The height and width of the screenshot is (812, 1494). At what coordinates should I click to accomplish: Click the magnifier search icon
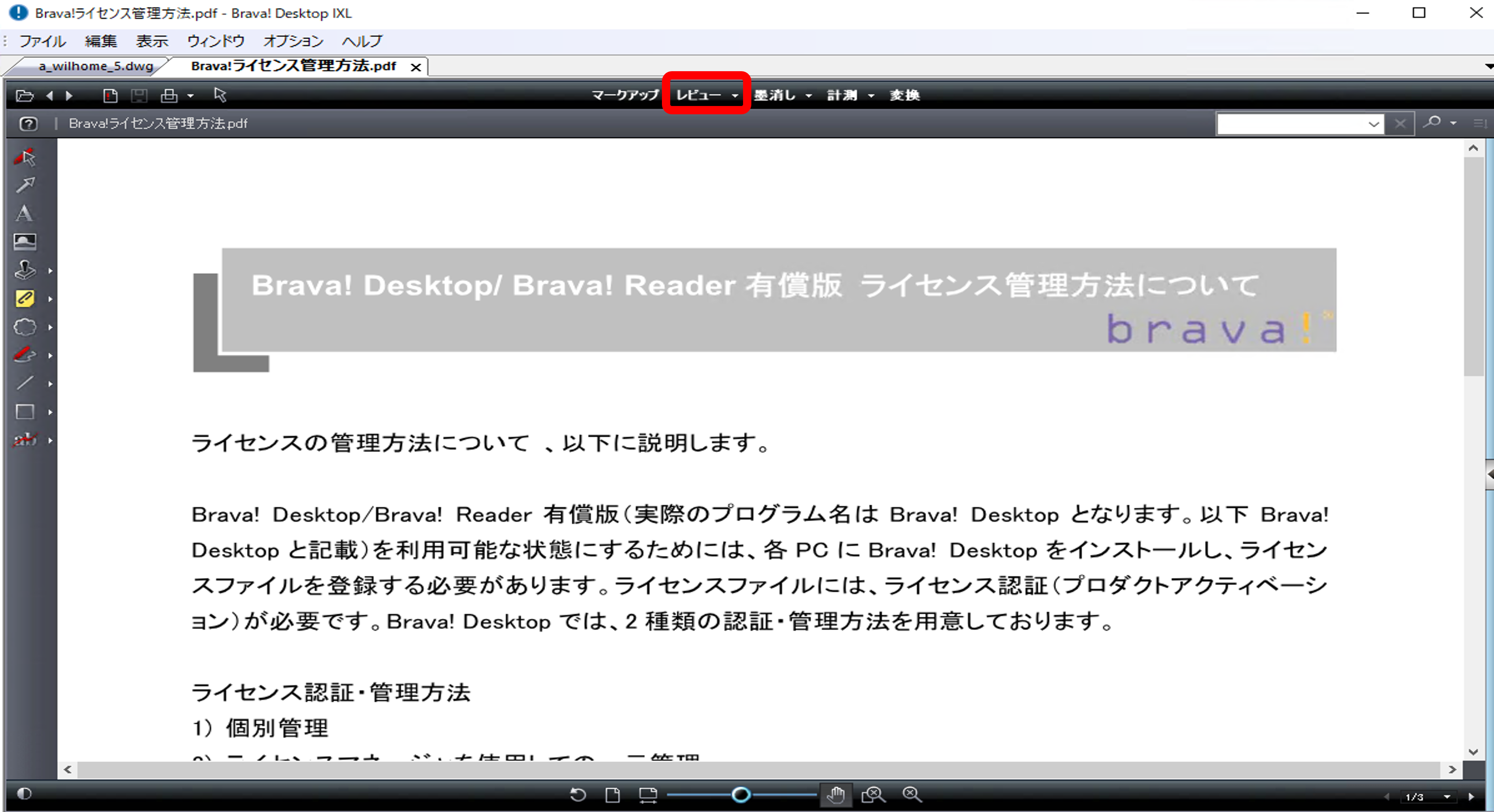click(1433, 122)
